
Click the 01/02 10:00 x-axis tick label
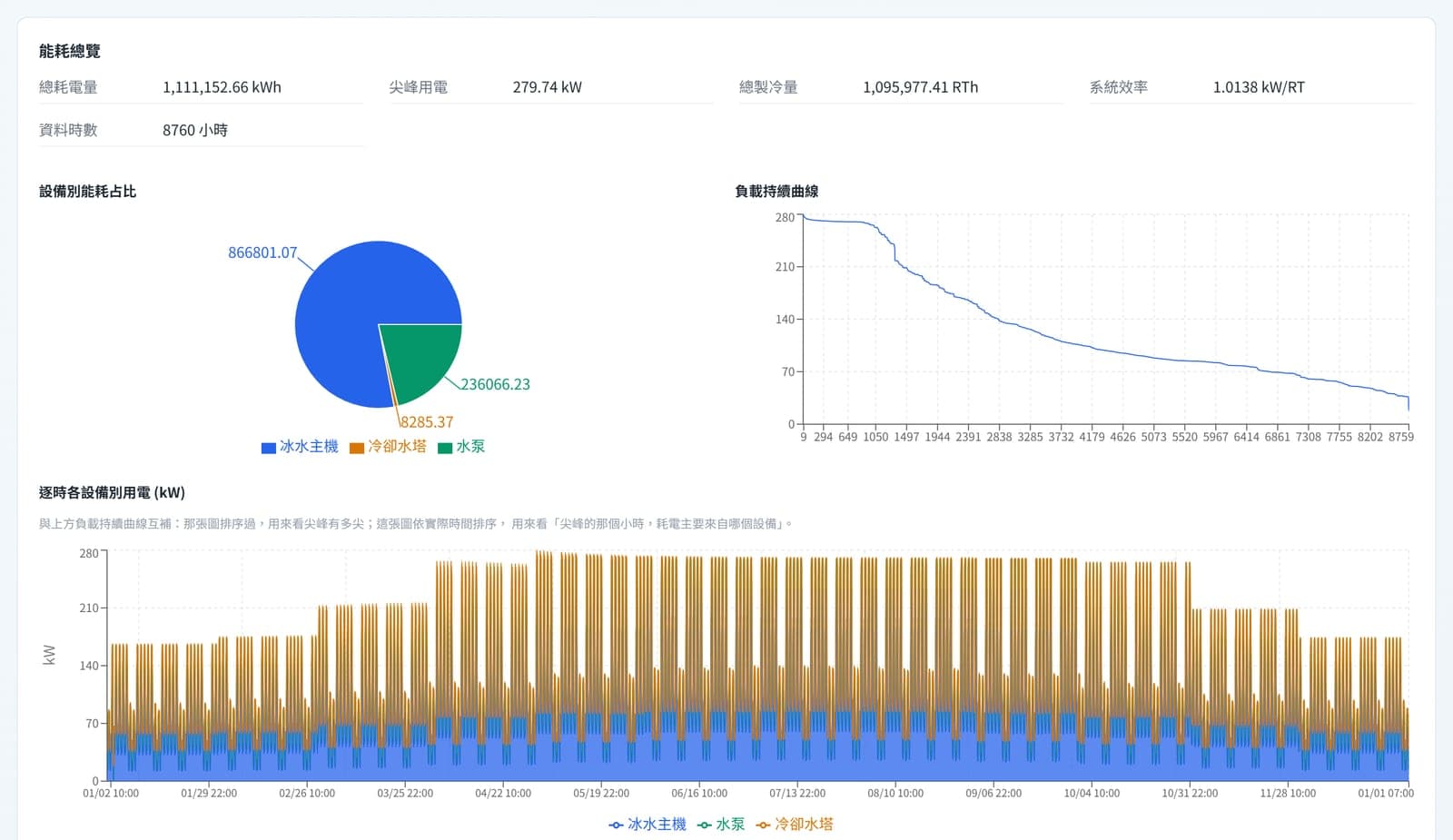click(x=111, y=794)
